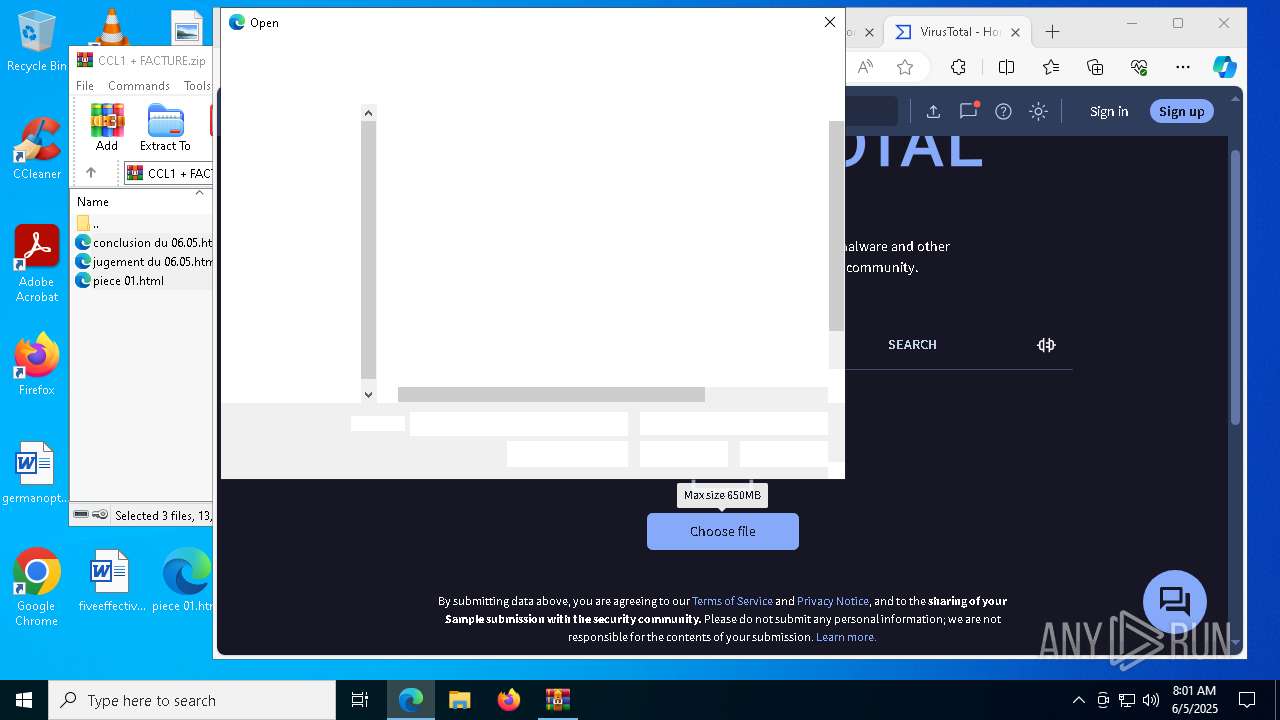Select the SEARCH tab on VirusTotal
1280x720 pixels.
coord(912,345)
